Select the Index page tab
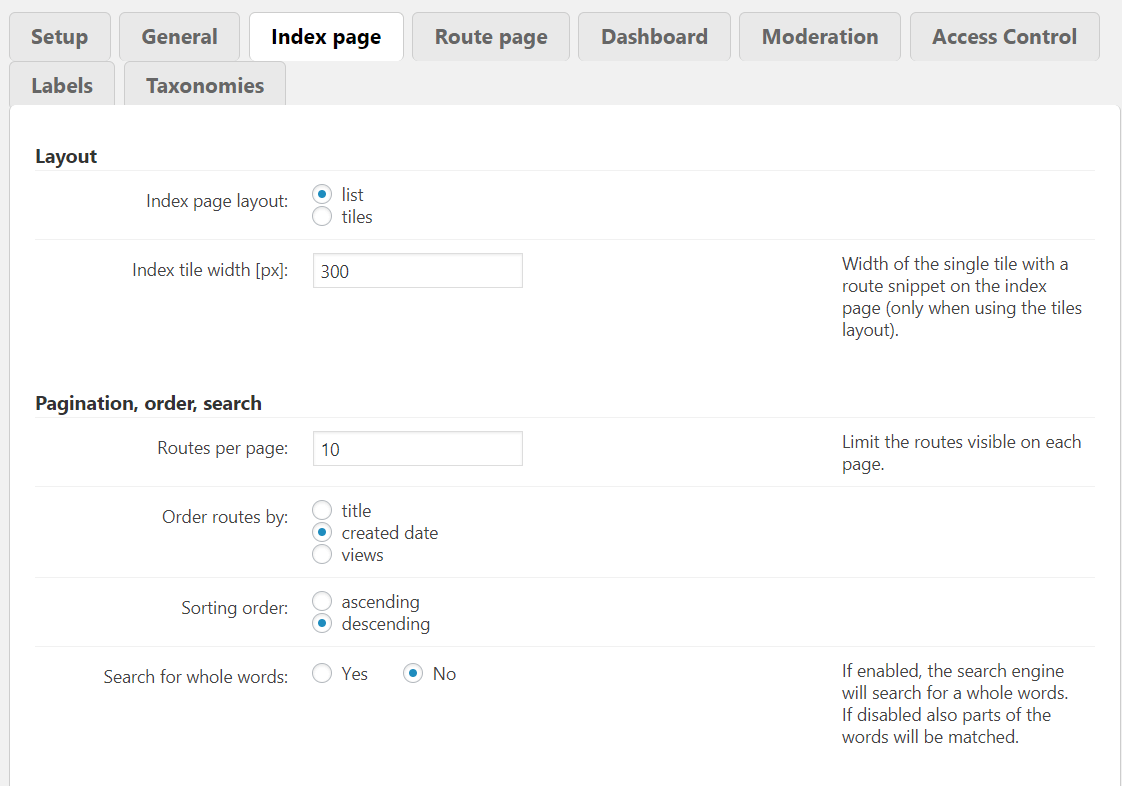 (x=326, y=37)
